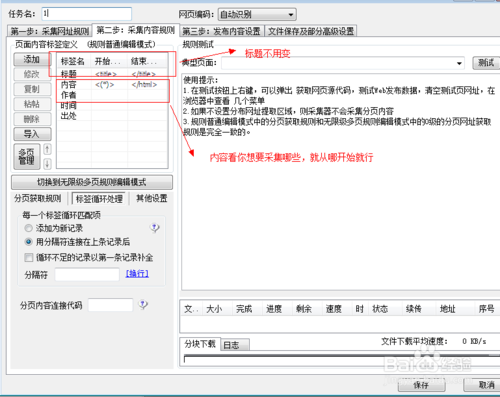500x397 pixels.
Task: Click the 修改 button
Action: click(32, 74)
